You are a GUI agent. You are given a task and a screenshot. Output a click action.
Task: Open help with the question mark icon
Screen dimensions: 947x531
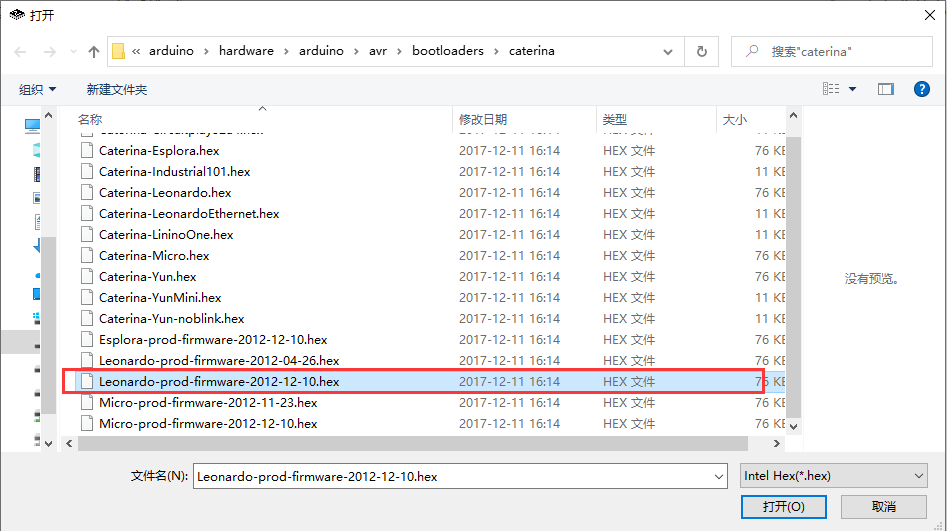click(922, 89)
